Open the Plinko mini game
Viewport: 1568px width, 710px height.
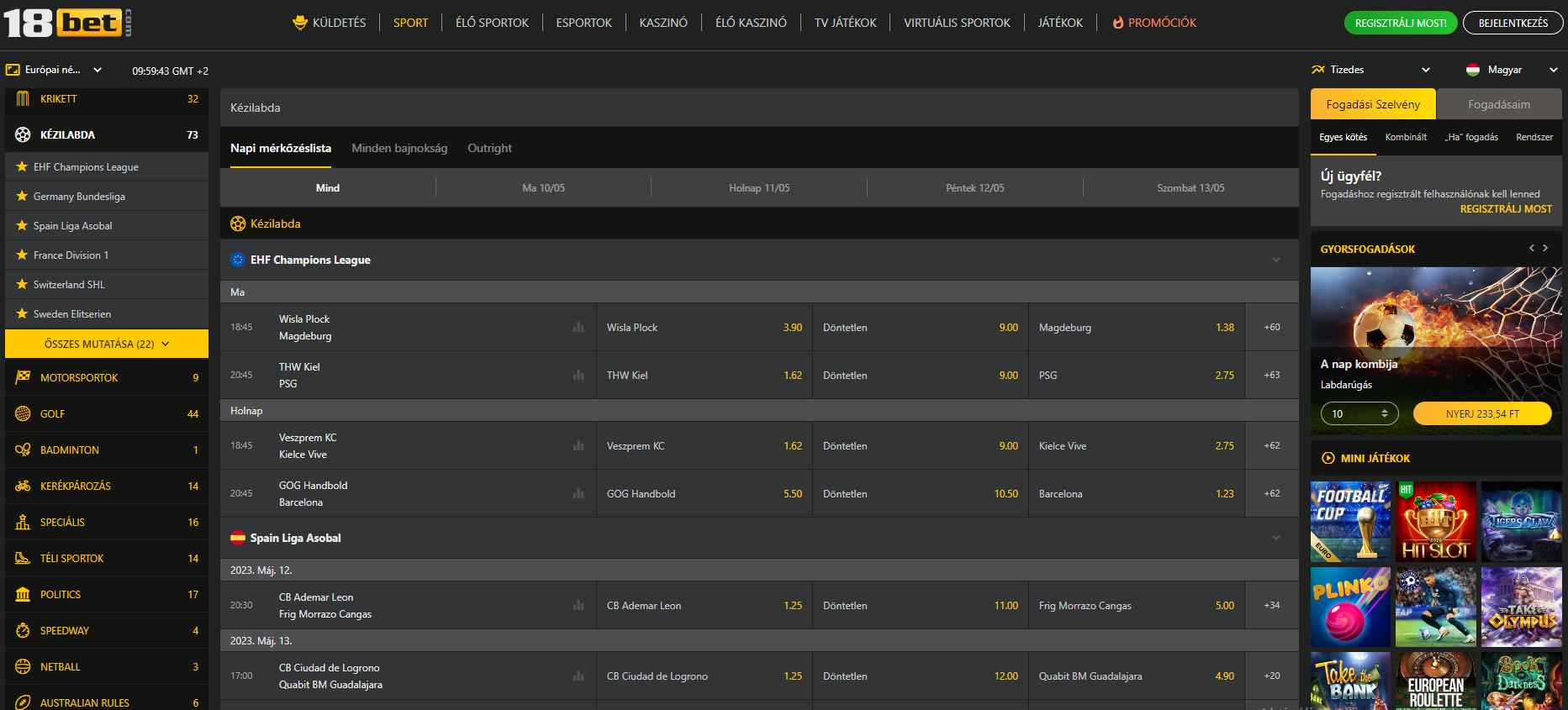click(x=1350, y=607)
